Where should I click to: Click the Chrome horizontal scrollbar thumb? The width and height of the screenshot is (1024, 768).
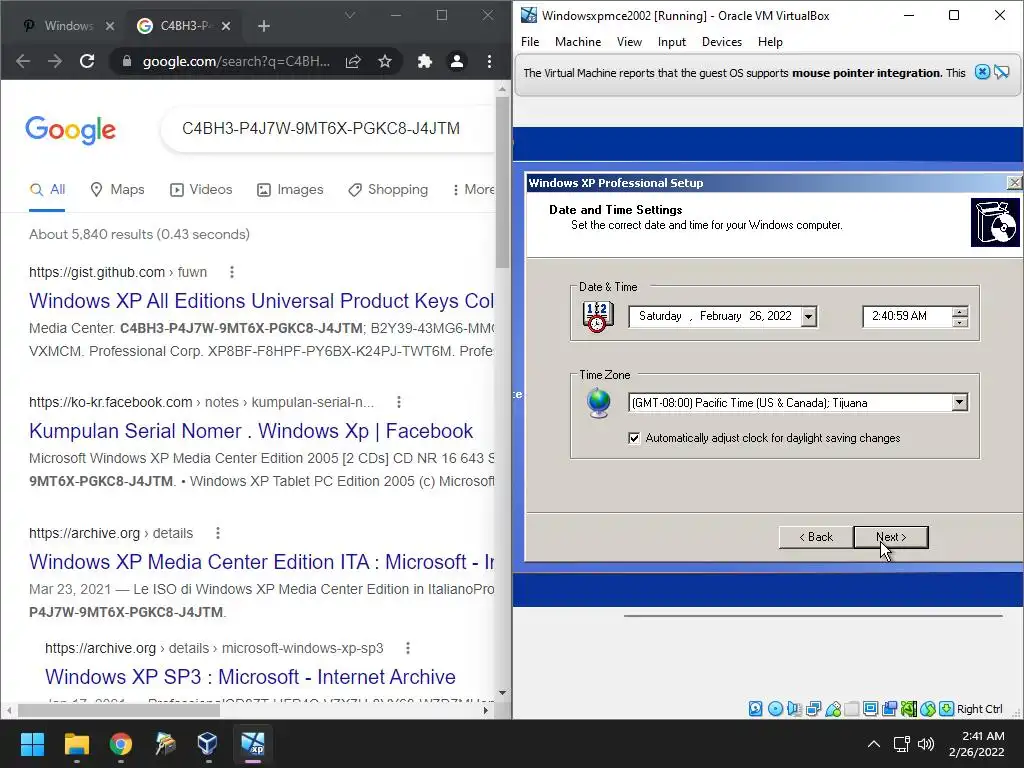[120, 710]
